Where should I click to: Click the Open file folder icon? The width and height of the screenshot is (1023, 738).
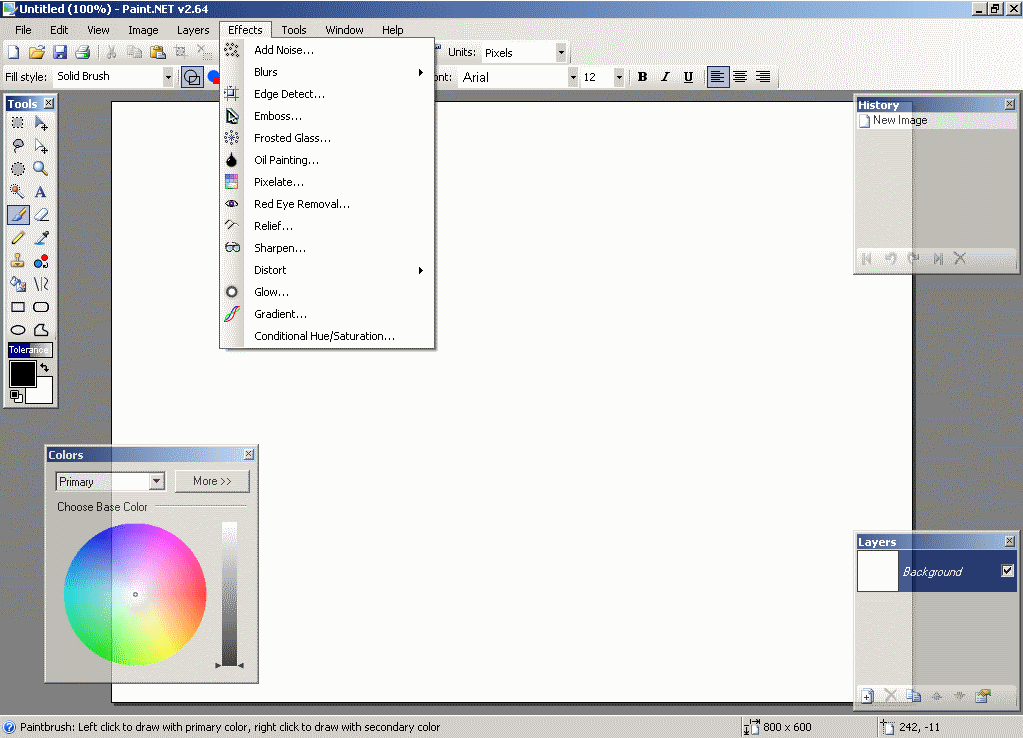click(37, 52)
